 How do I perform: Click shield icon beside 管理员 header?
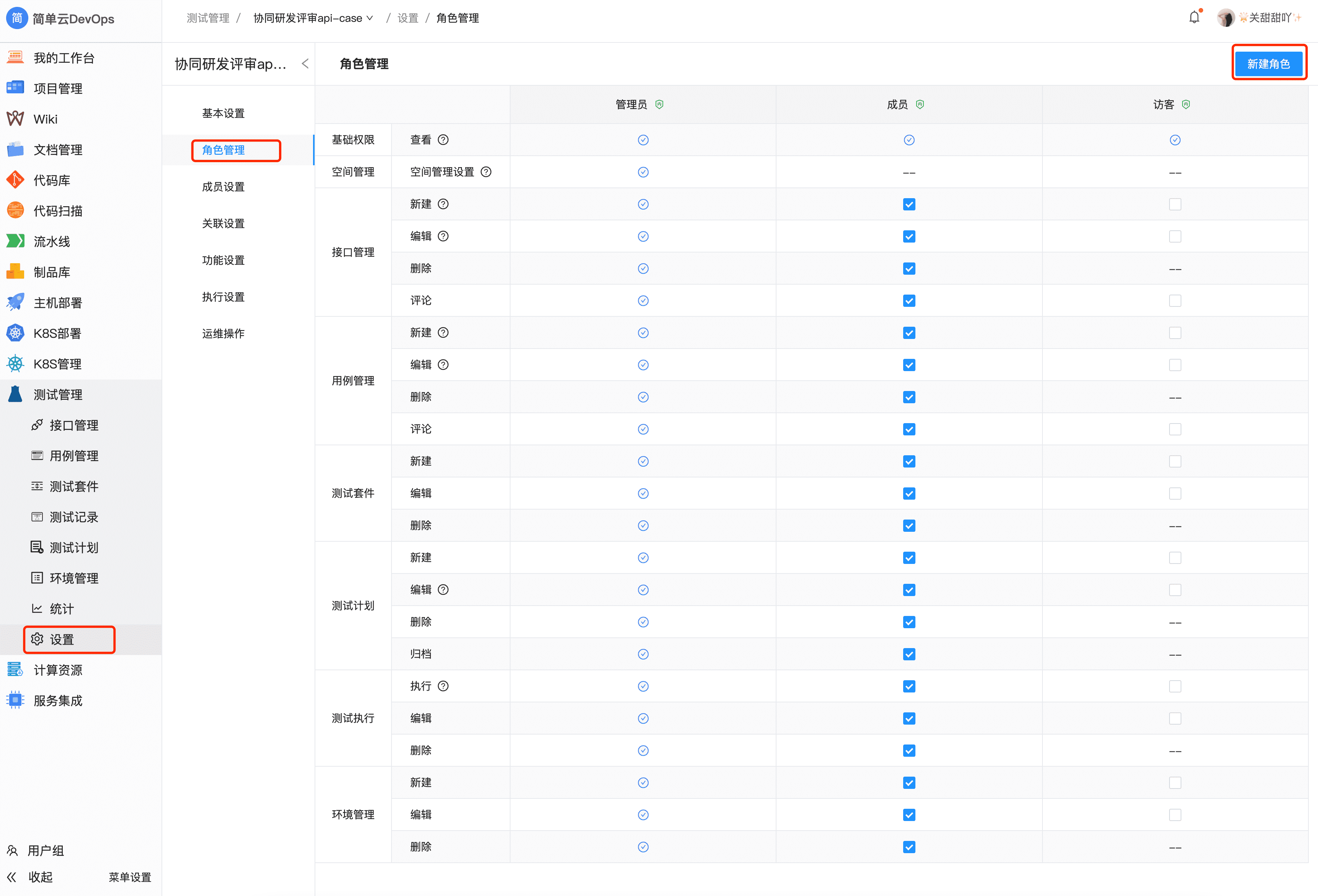point(659,104)
